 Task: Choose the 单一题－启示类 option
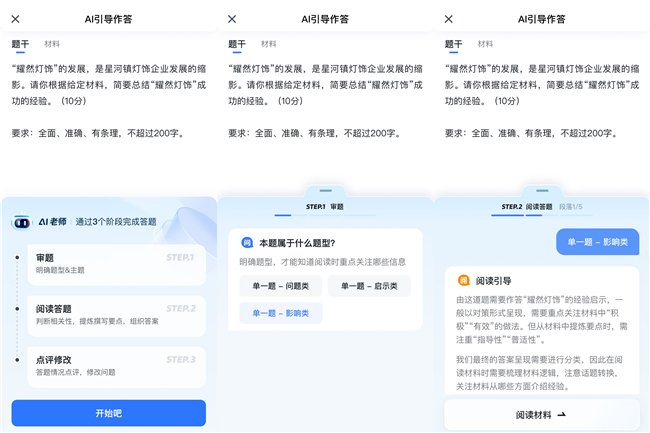pos(369,286)
